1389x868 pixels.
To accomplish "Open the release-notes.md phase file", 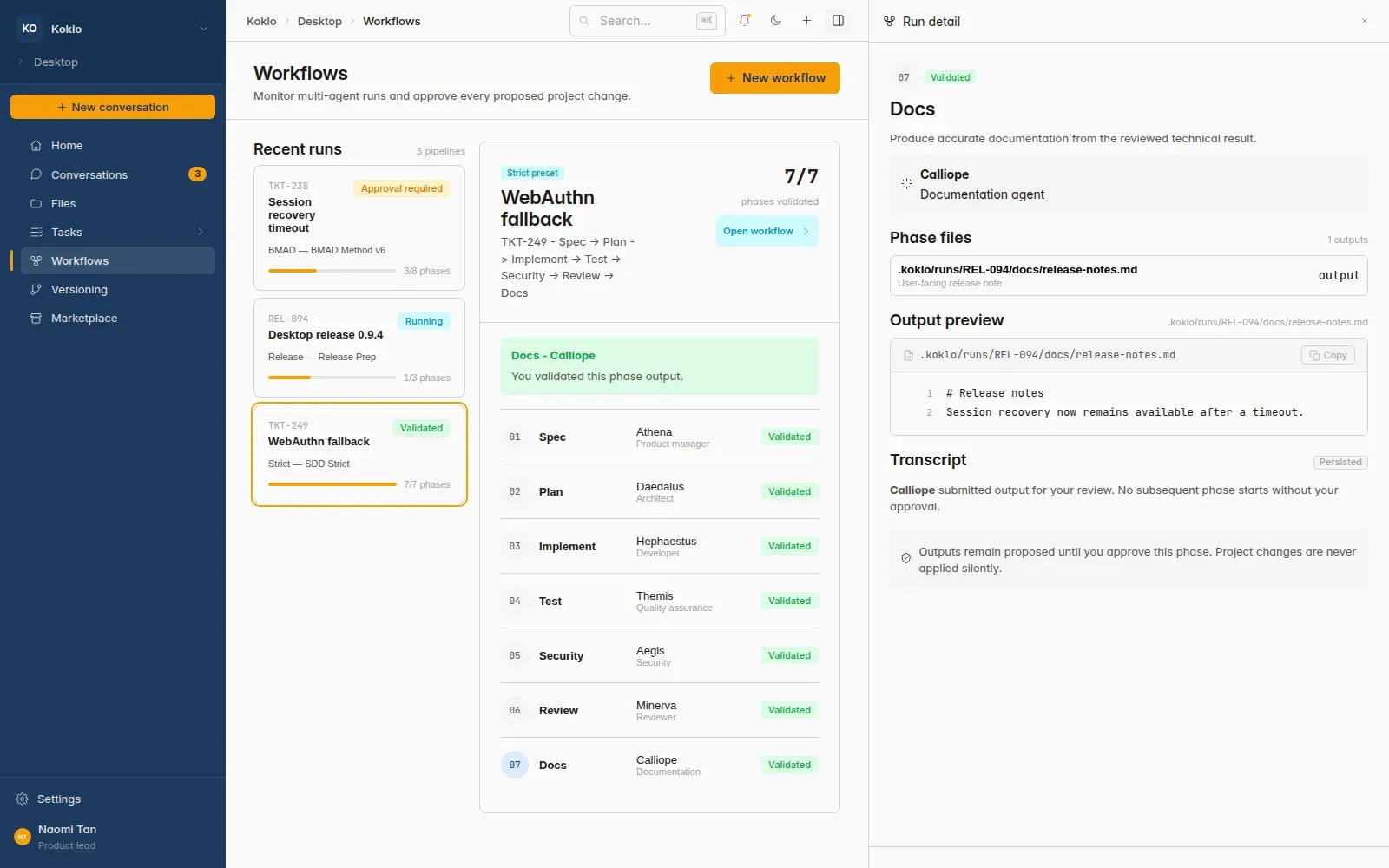I will click(x=1129, y=275).
